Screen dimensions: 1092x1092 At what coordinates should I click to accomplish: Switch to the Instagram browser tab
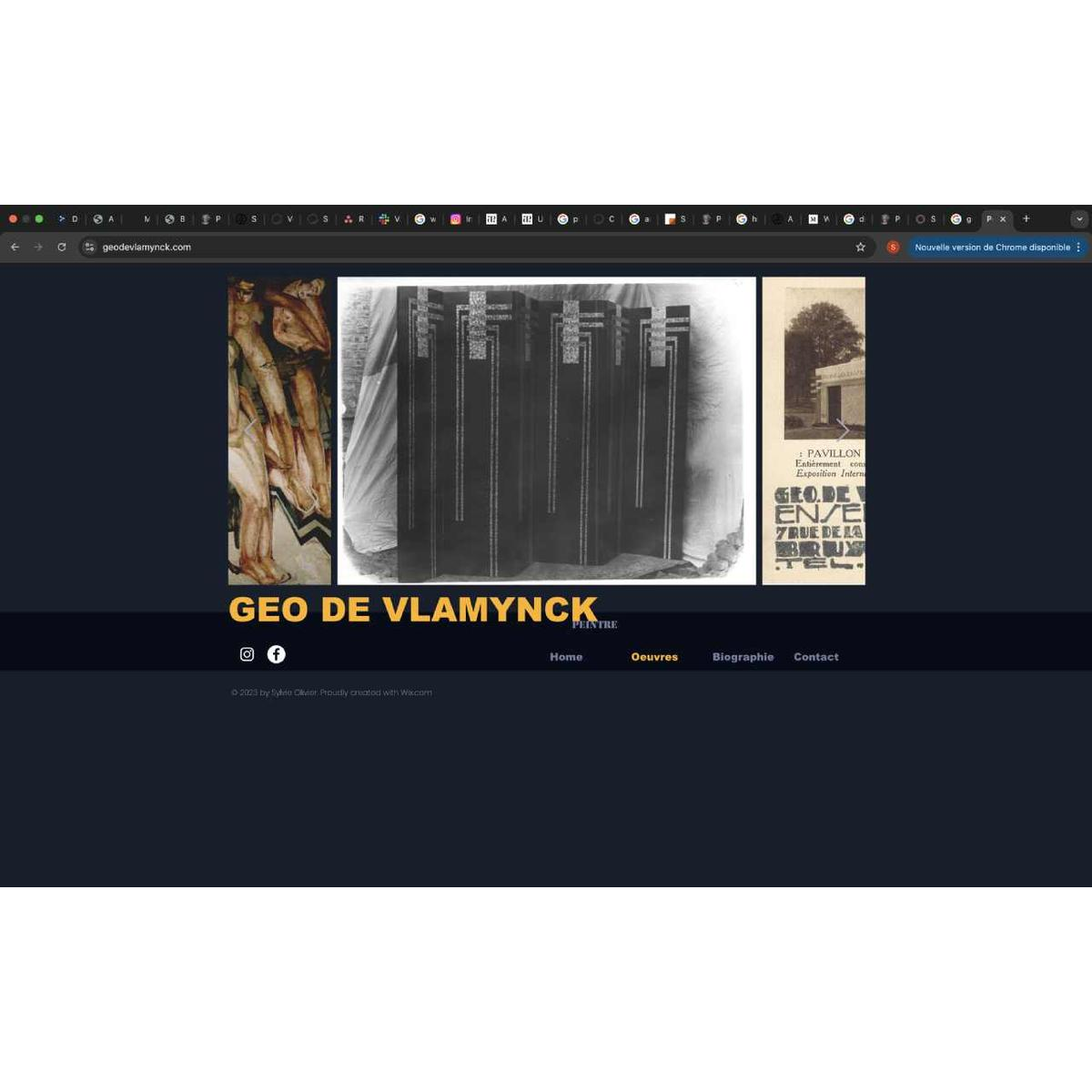461,219
